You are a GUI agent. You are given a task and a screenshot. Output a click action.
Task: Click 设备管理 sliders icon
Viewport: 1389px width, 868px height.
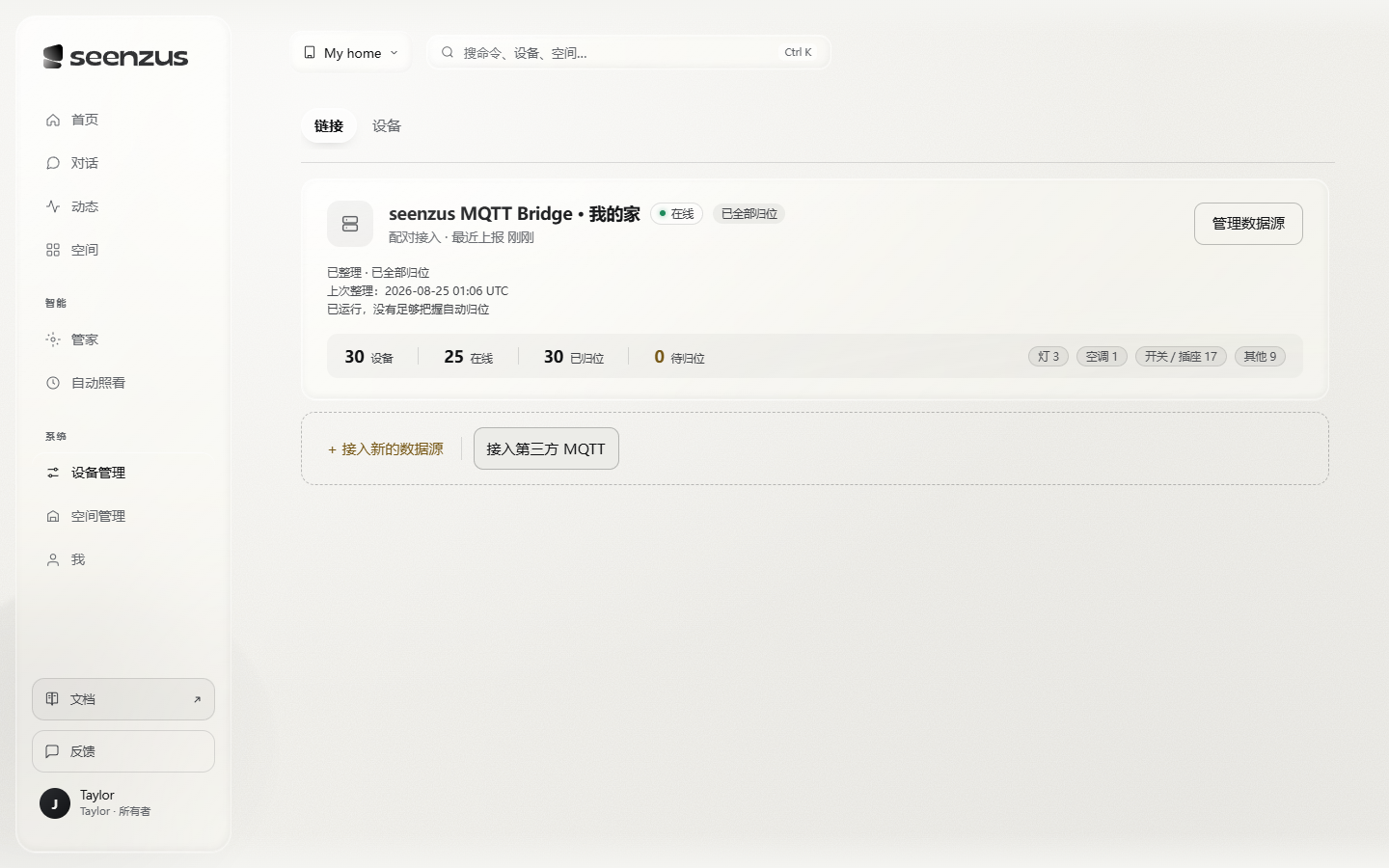(x=53, y=473)
